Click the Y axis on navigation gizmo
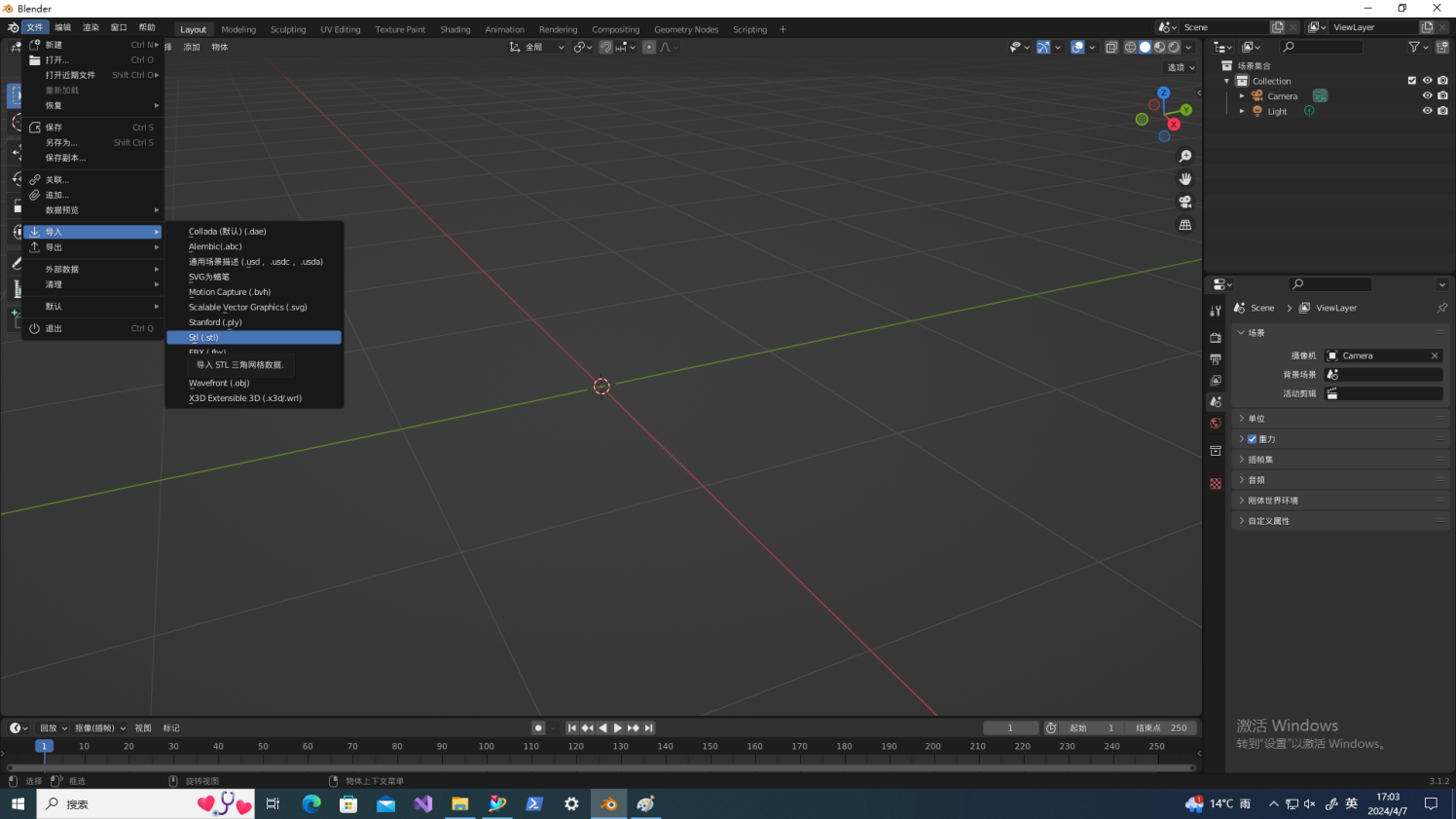 tap(1185, 110)
